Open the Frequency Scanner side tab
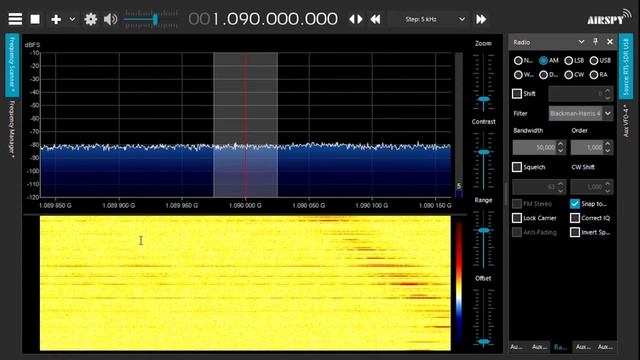 pos(12,65)
